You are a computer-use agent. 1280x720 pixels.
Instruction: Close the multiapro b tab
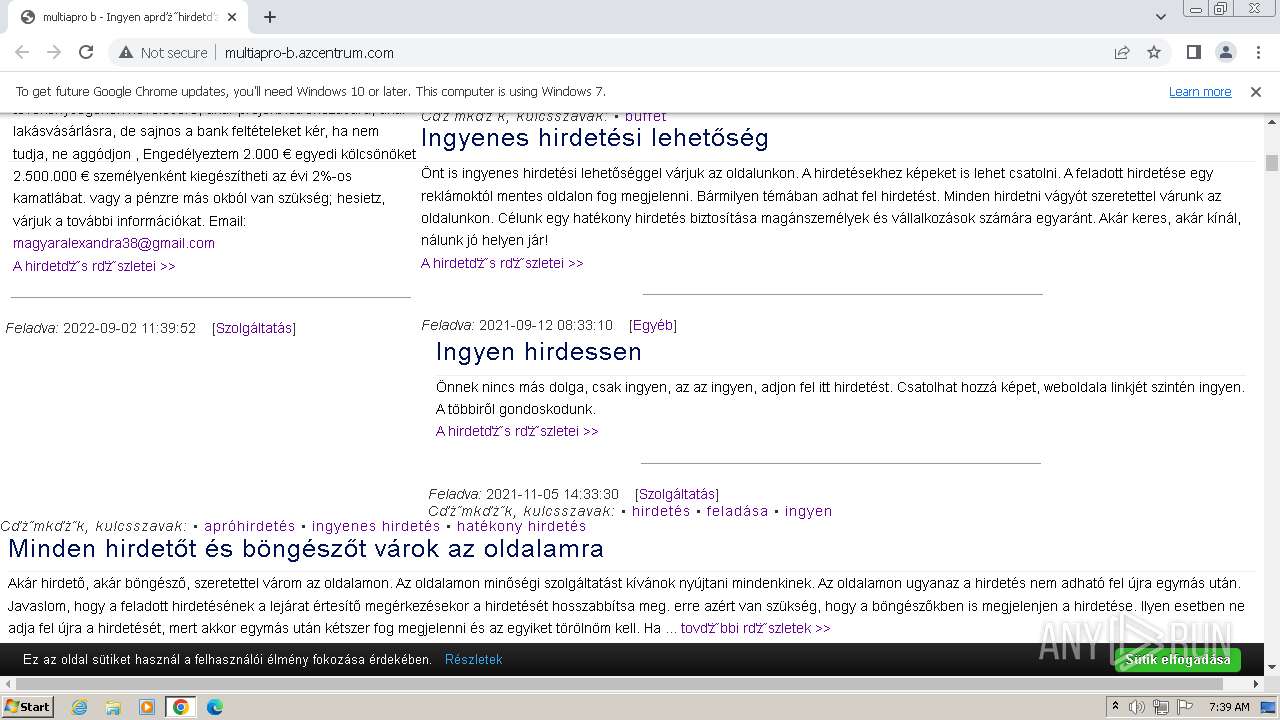231,17
